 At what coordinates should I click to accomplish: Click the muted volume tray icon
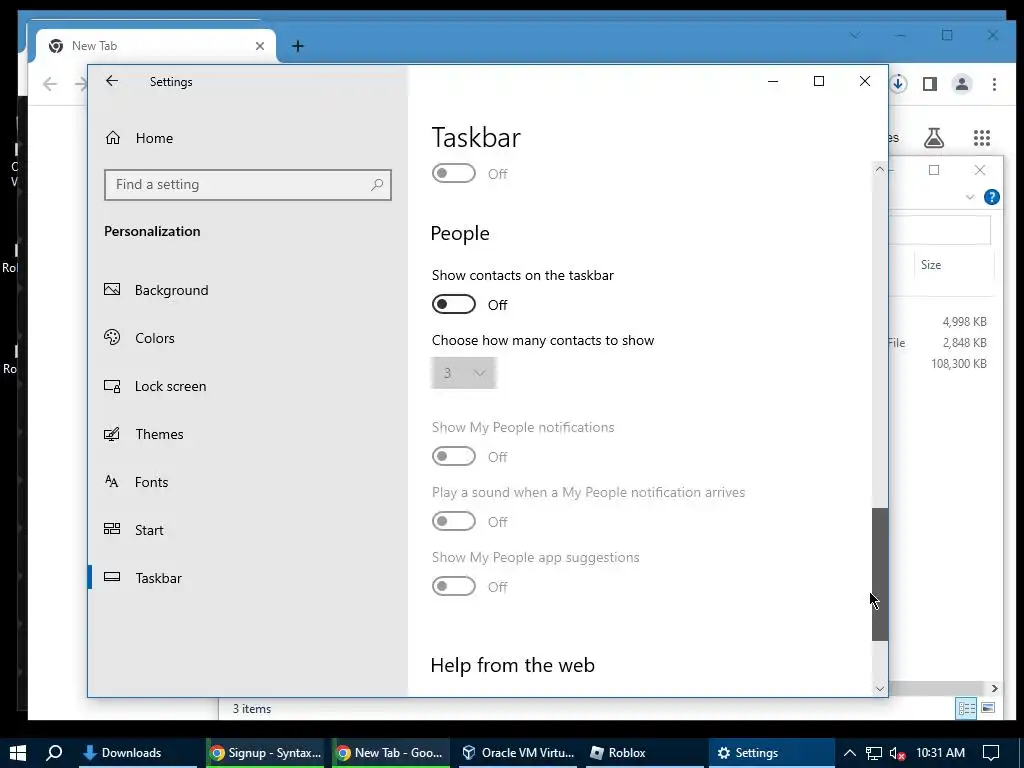pyautogui.click(x=897, y=753)
